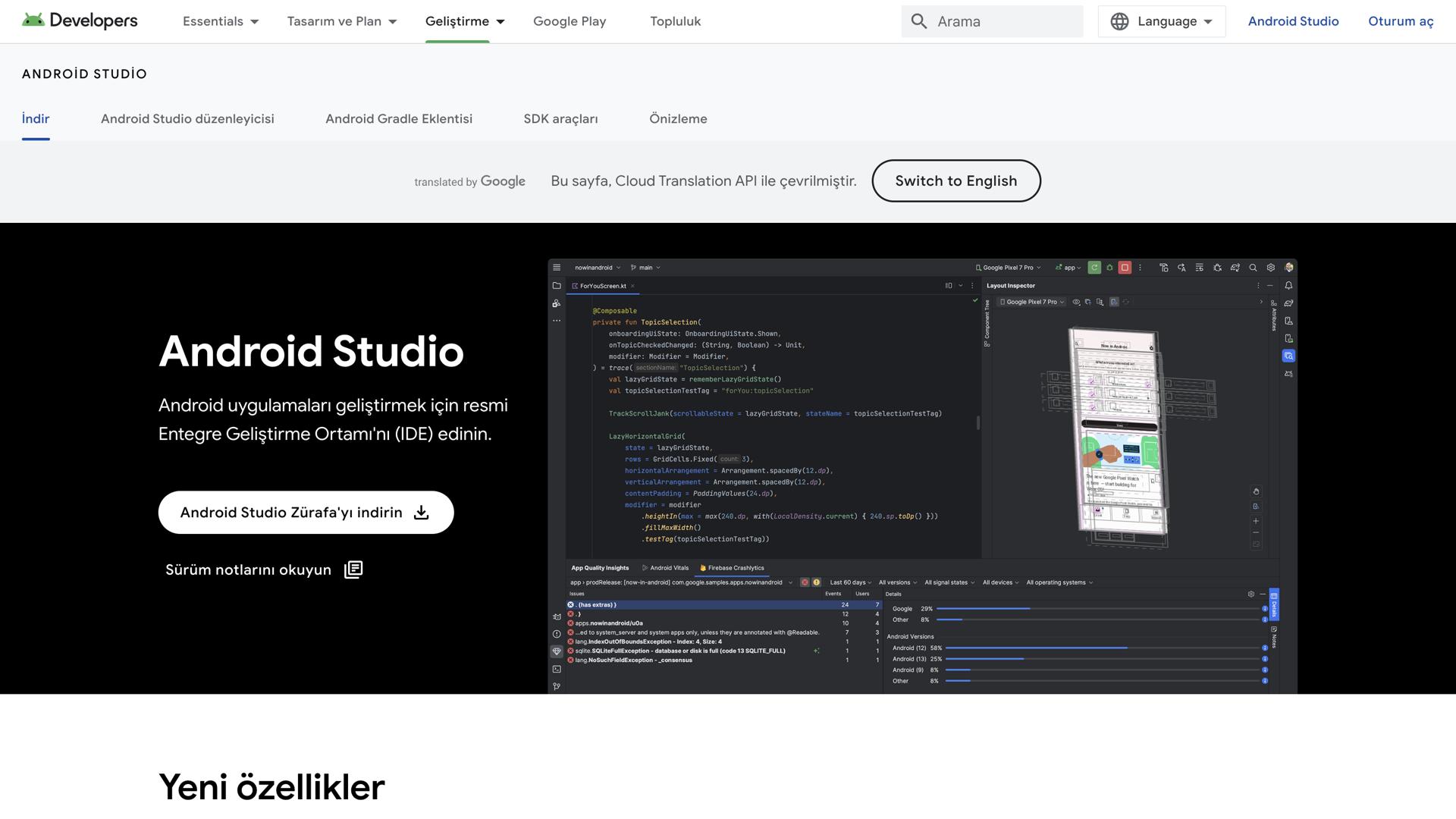Open the language selector globe icon
The height and width of the screenshot is (819, 1456).
click(1120, 20)
